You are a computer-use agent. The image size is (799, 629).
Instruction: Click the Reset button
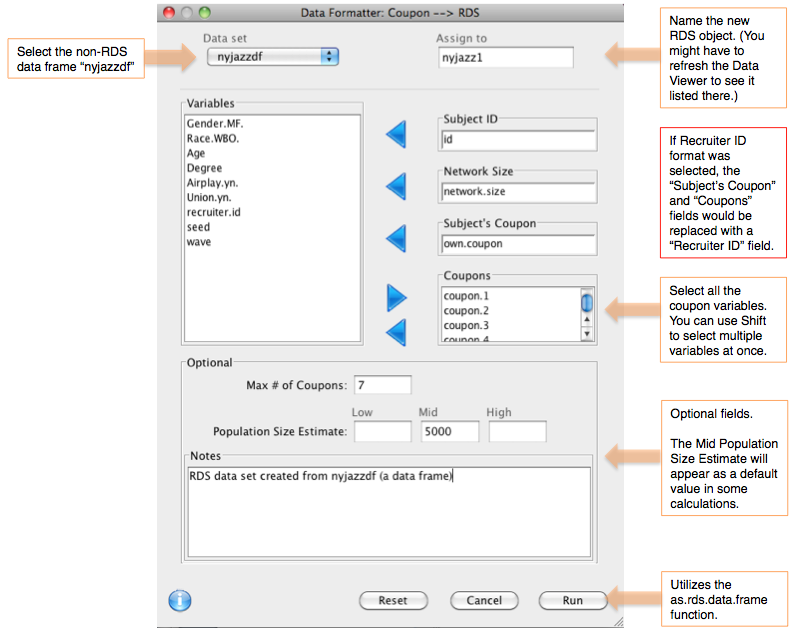(x=393, y=600)
